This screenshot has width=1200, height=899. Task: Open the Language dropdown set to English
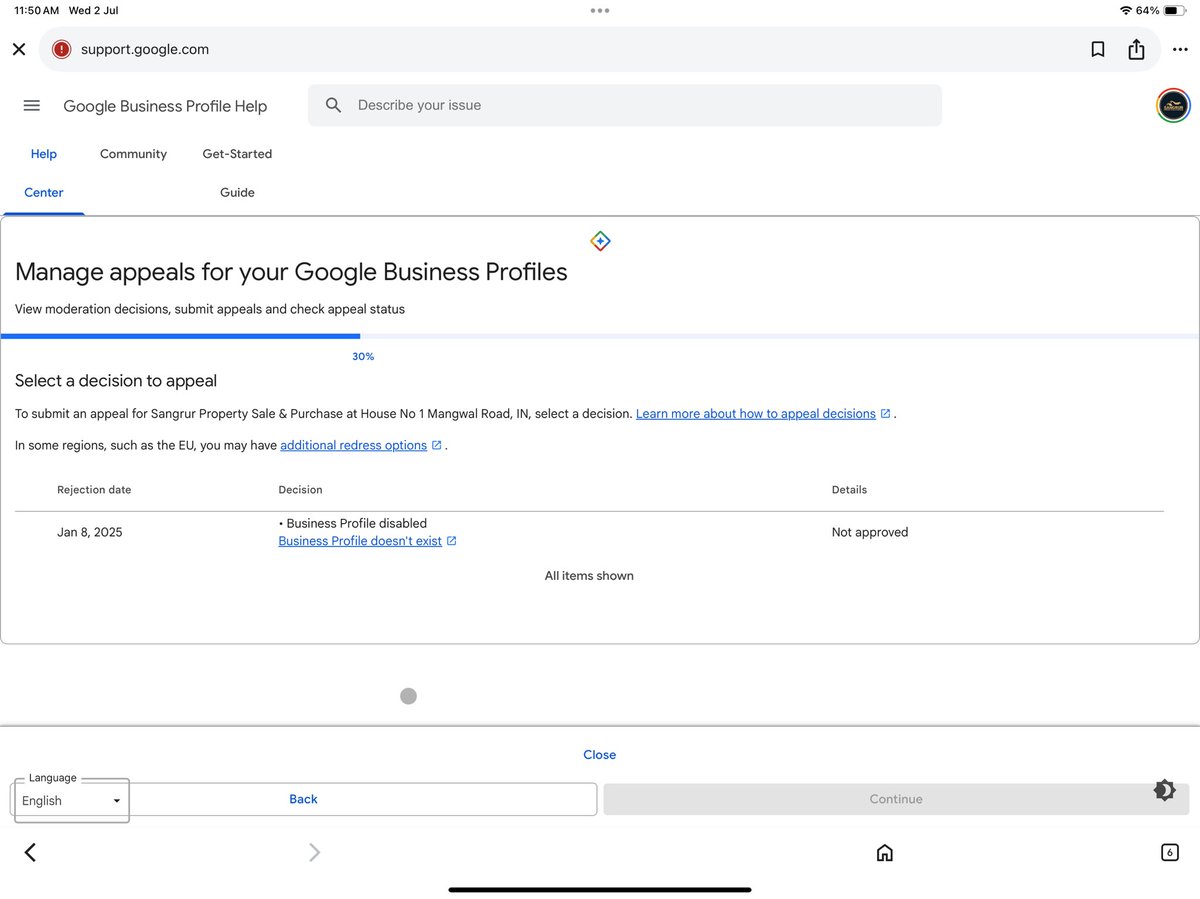click(x=72, y=800)
